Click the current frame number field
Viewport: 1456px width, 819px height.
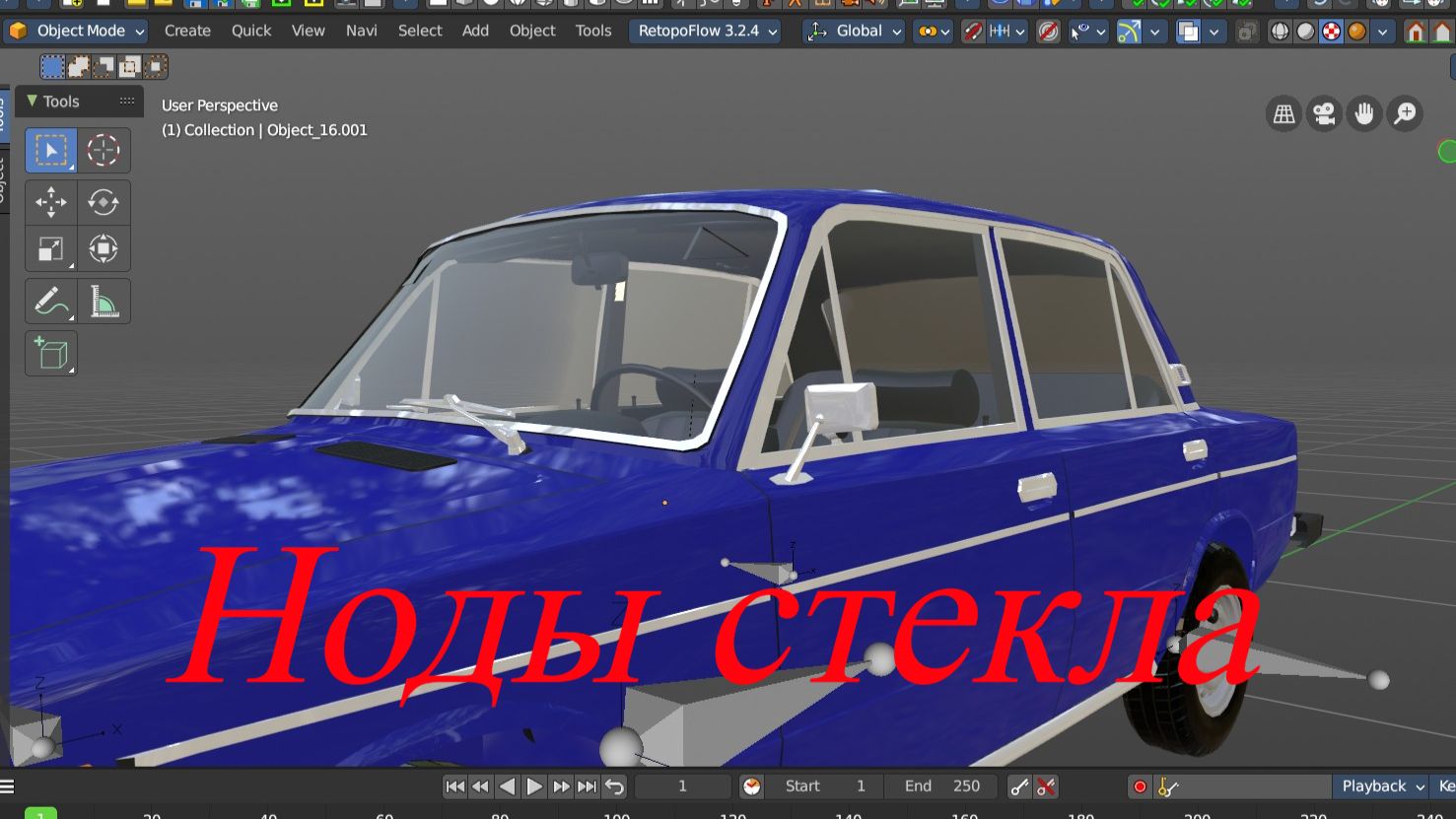pos(682,786)
